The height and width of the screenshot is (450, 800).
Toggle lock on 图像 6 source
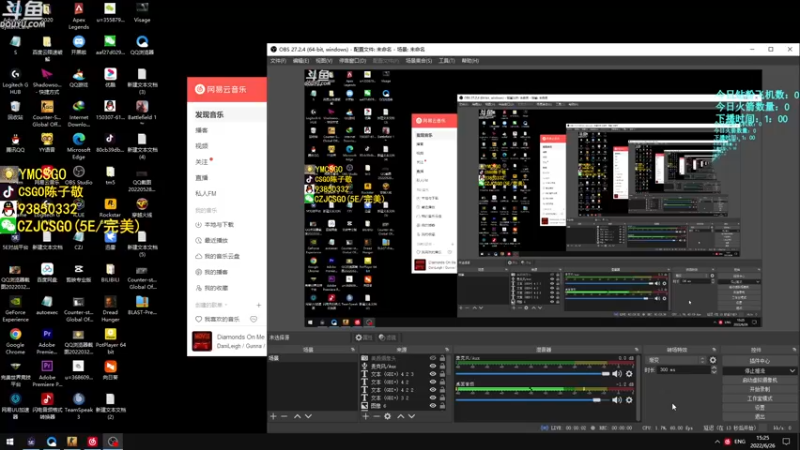[x=442, y=406]
